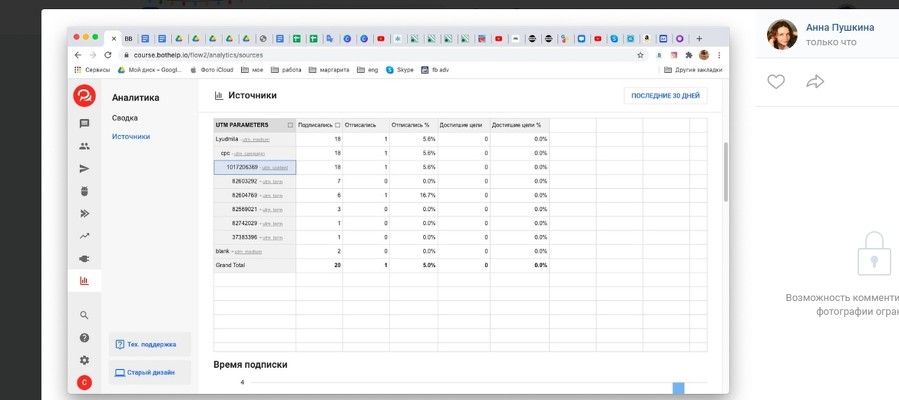Open the red 'C' account avatar
This screenshot has width=899, height=400.
coord(84,382)
